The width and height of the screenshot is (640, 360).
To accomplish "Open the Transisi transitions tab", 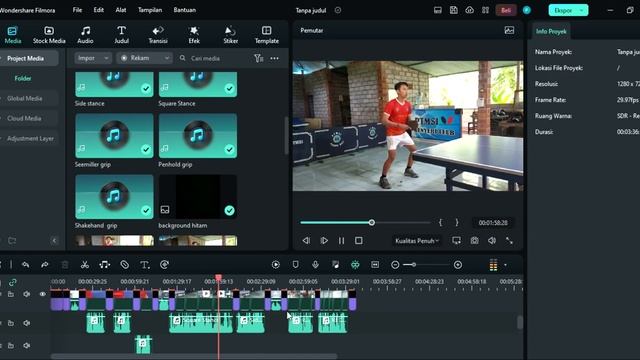I will (158, 35).
